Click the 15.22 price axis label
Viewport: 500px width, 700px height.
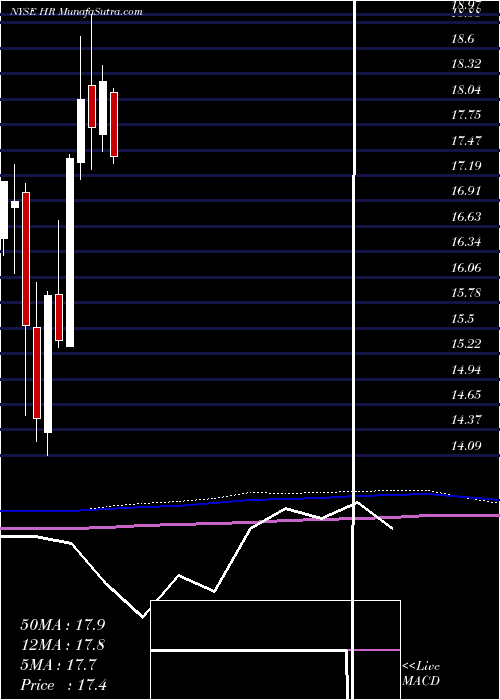tap(466, 344)
